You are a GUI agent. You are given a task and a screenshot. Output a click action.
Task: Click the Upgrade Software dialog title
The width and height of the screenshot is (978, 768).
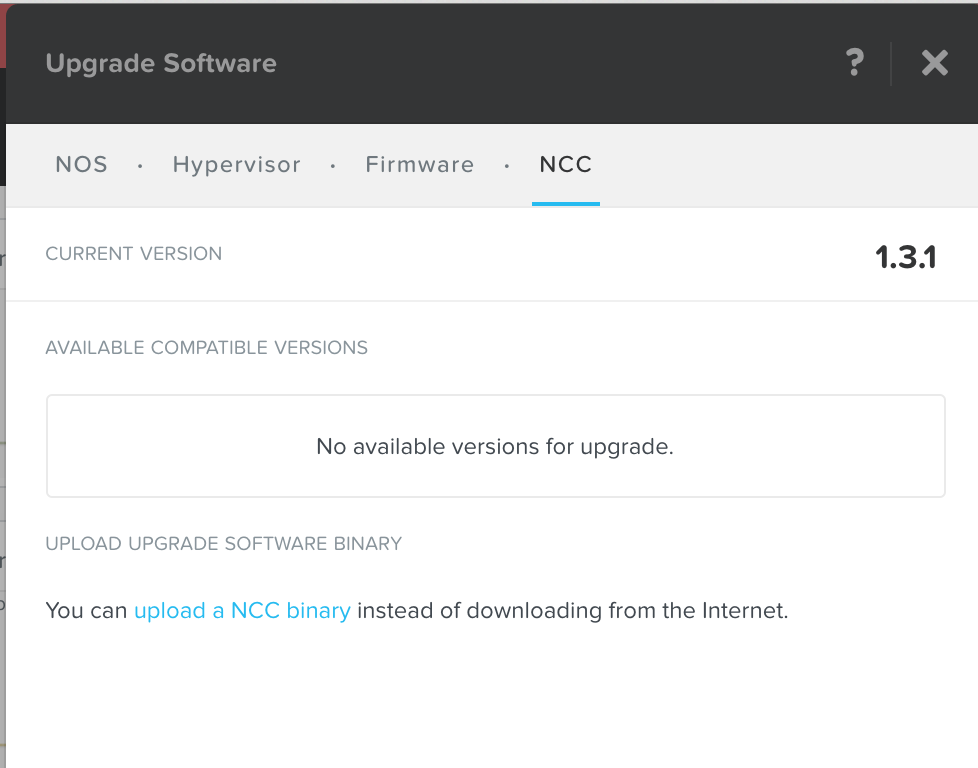coord(161,63)
